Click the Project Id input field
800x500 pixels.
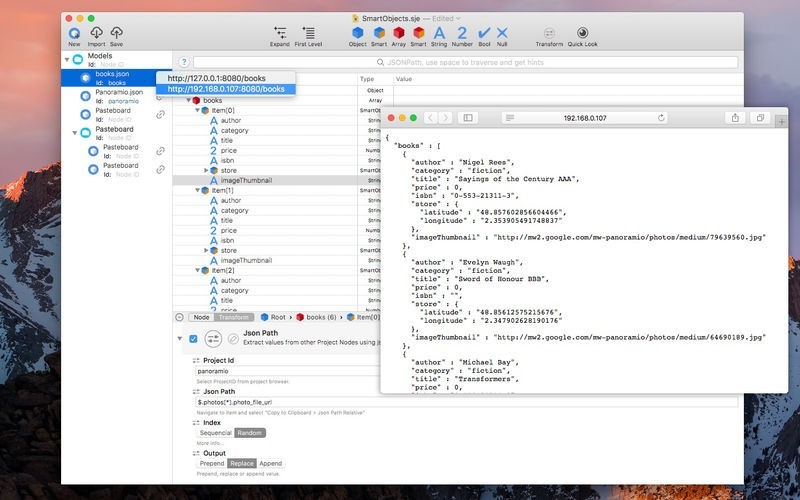(x=288, y=371)
